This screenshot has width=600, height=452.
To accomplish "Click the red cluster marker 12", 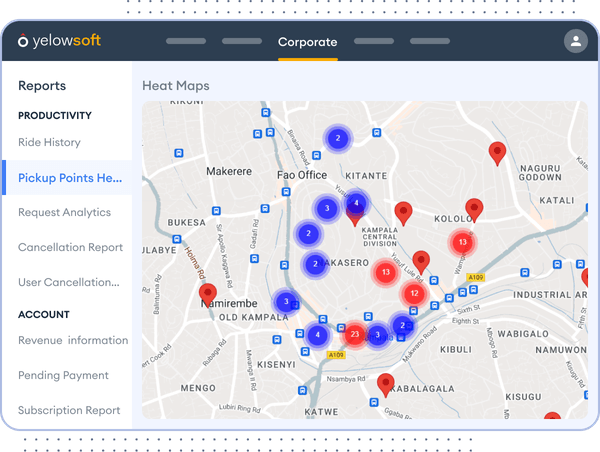I will tap(414, 293).
